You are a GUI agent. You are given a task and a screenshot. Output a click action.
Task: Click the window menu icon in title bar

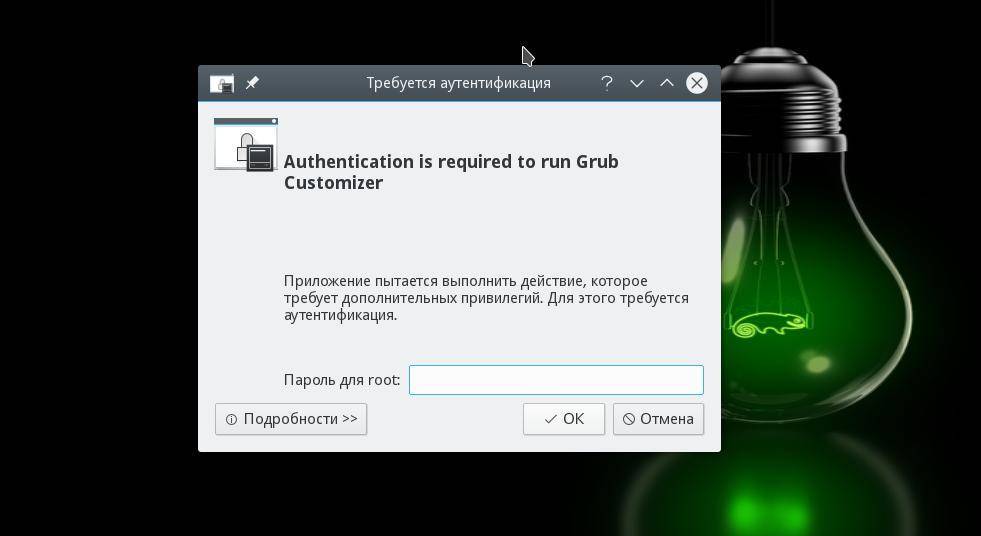coord(222,83)
